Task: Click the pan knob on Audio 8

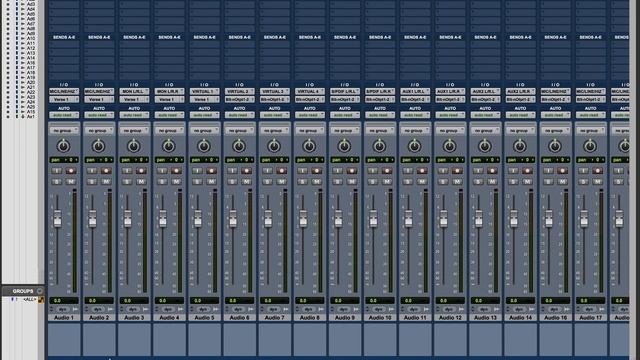Action: point(309,146)
